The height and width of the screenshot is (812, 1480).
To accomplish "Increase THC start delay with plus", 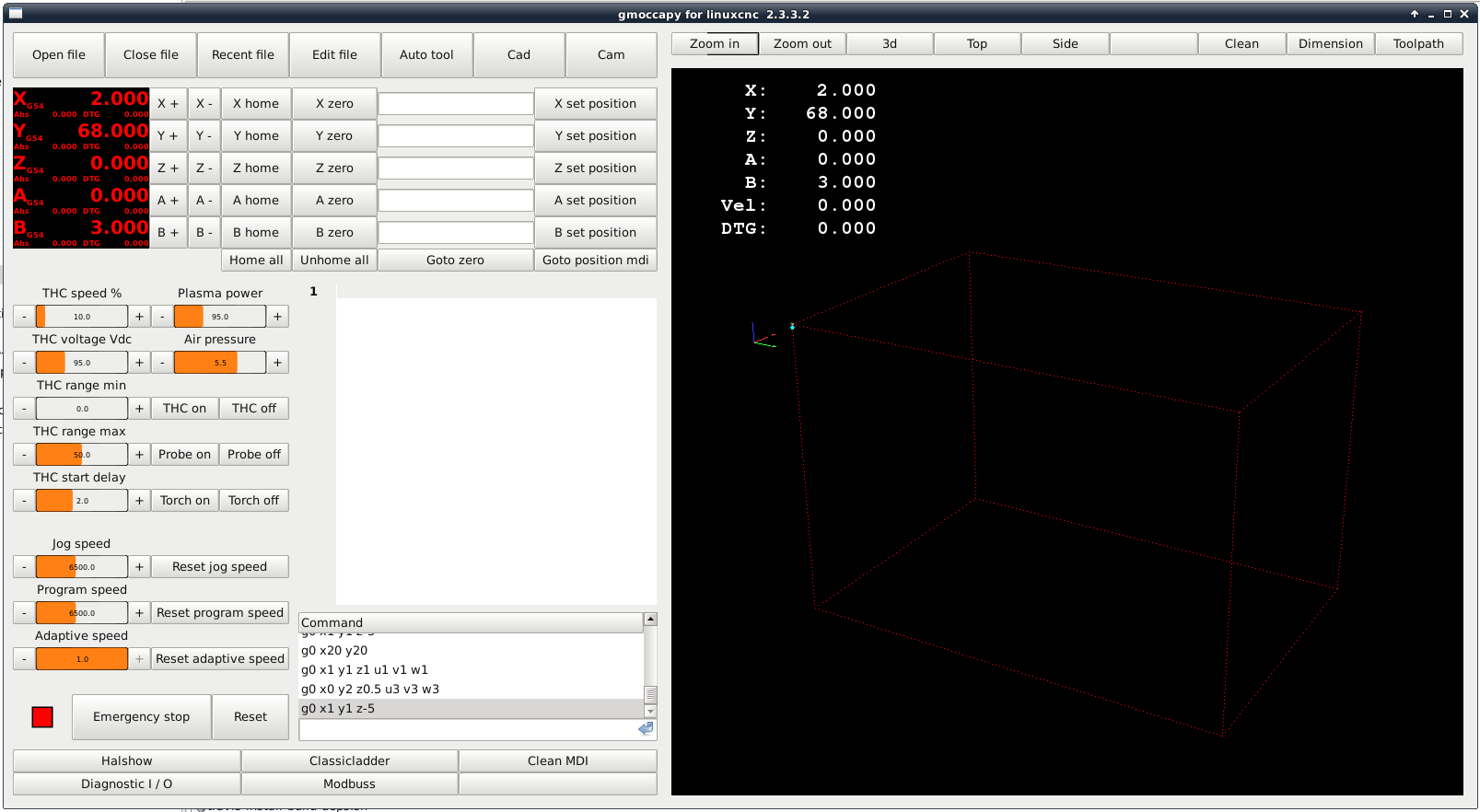I will pyautogui.click(x=139, y=501).
